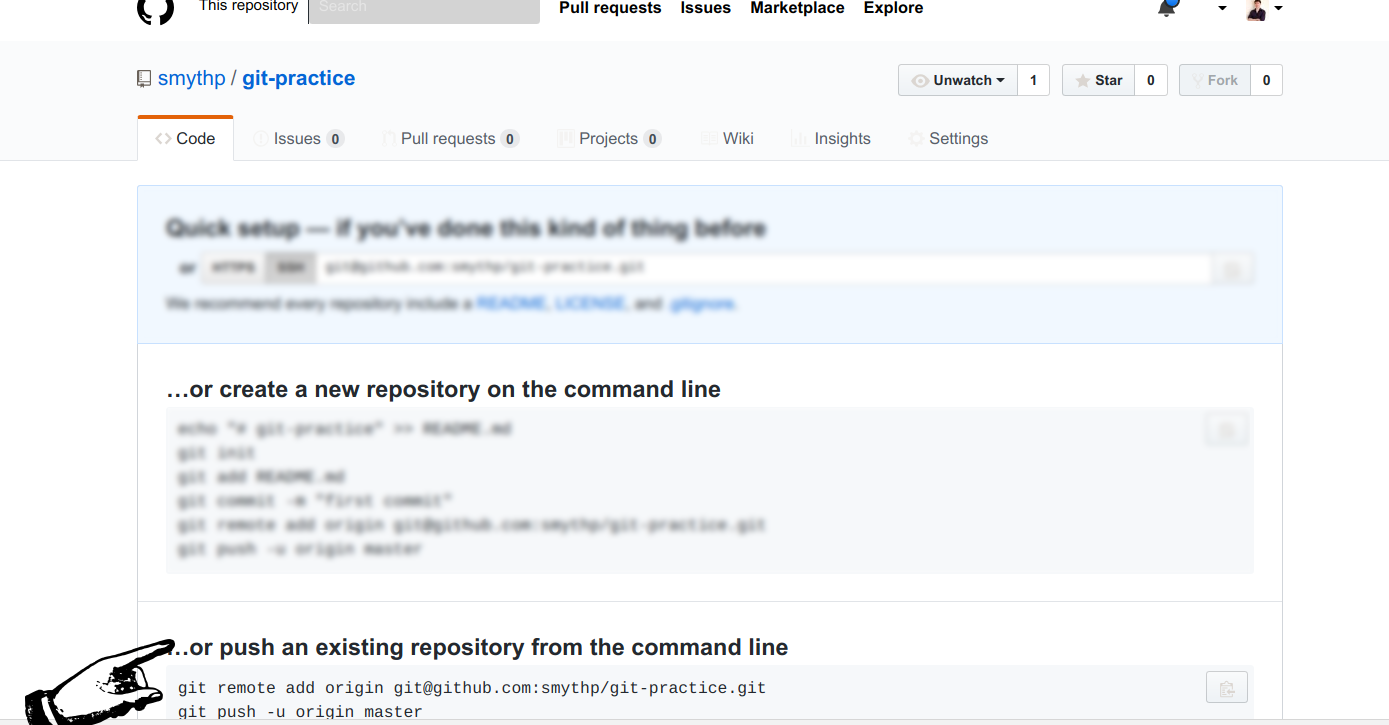
Task: Open the git-practice repository link
Action: [298, 78]
